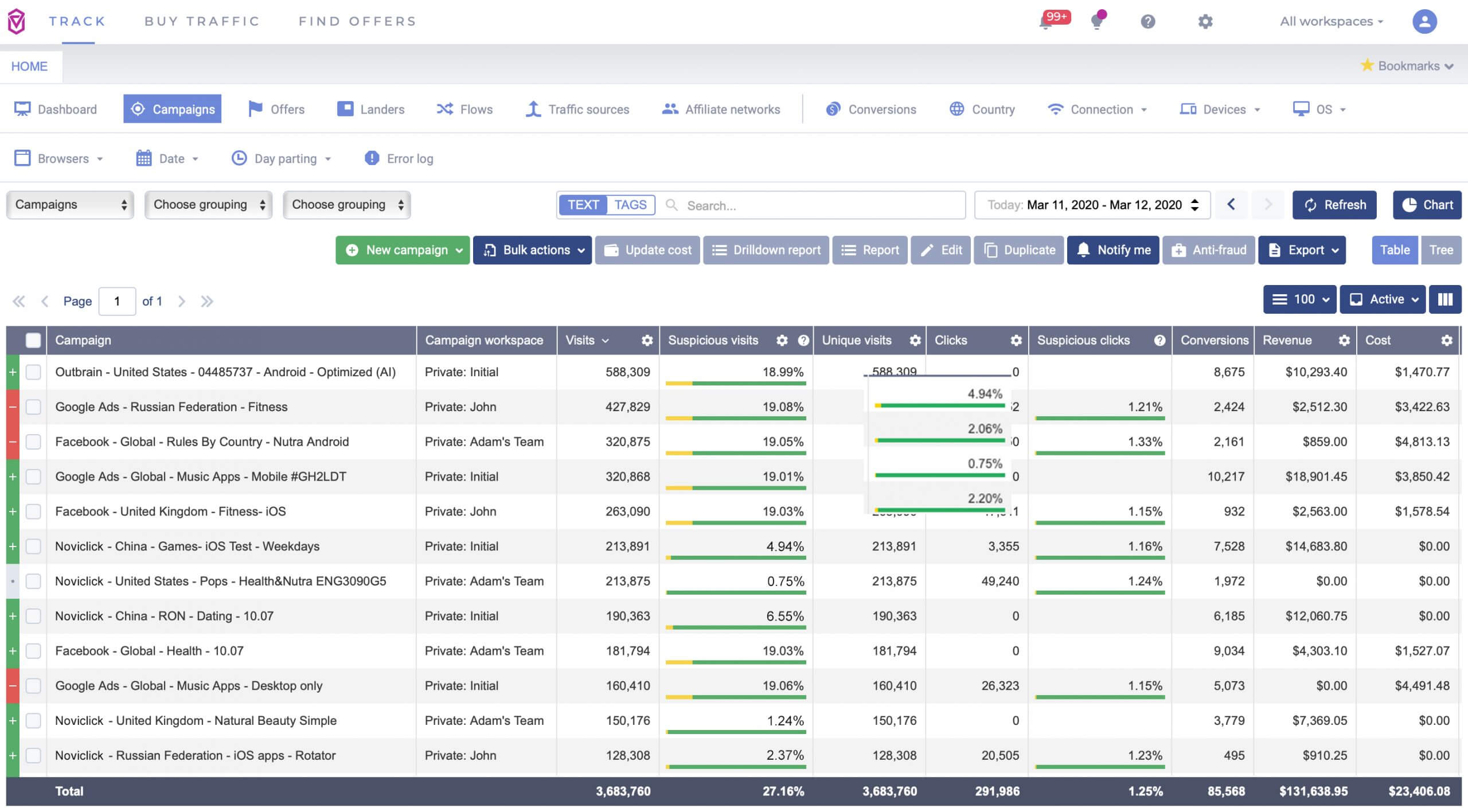
Task: Open the user profile avatar
Action: tap(1424, 22)
